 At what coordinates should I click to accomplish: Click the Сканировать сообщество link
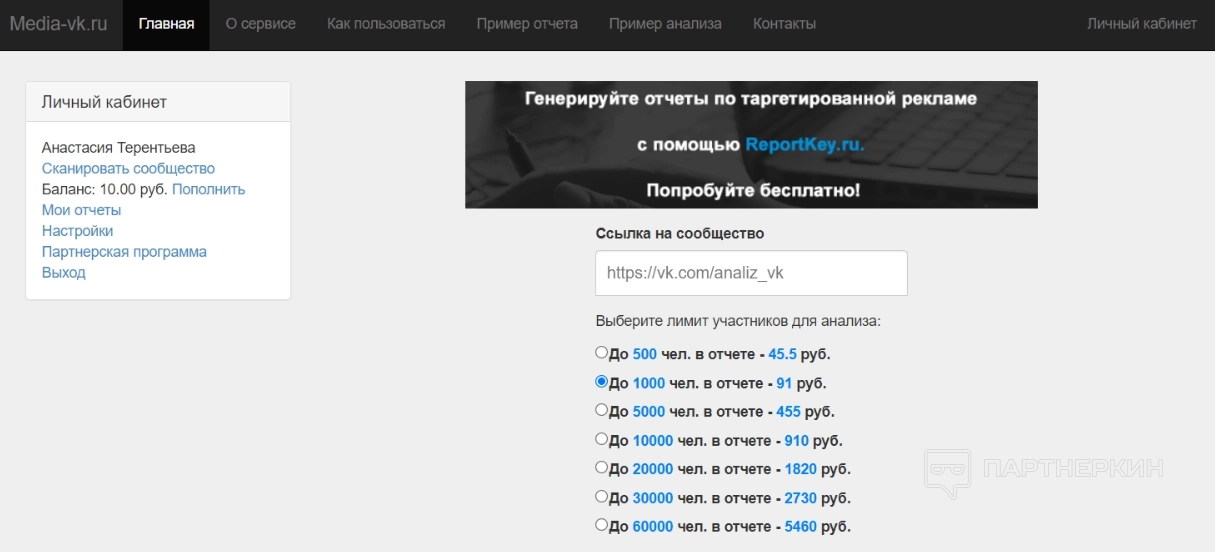[128, 169]
